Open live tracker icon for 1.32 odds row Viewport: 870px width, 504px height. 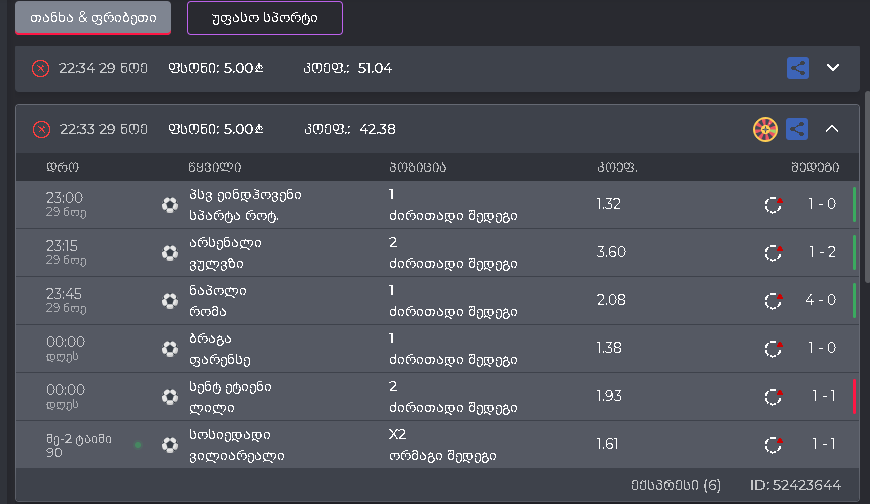click(x=772, y=205)
